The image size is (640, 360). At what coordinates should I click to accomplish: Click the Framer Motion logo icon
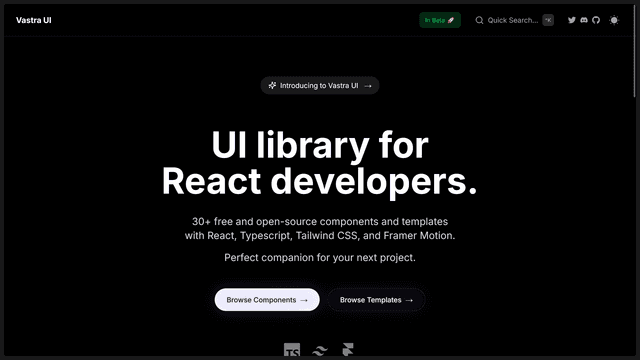(x=348, y=350)
